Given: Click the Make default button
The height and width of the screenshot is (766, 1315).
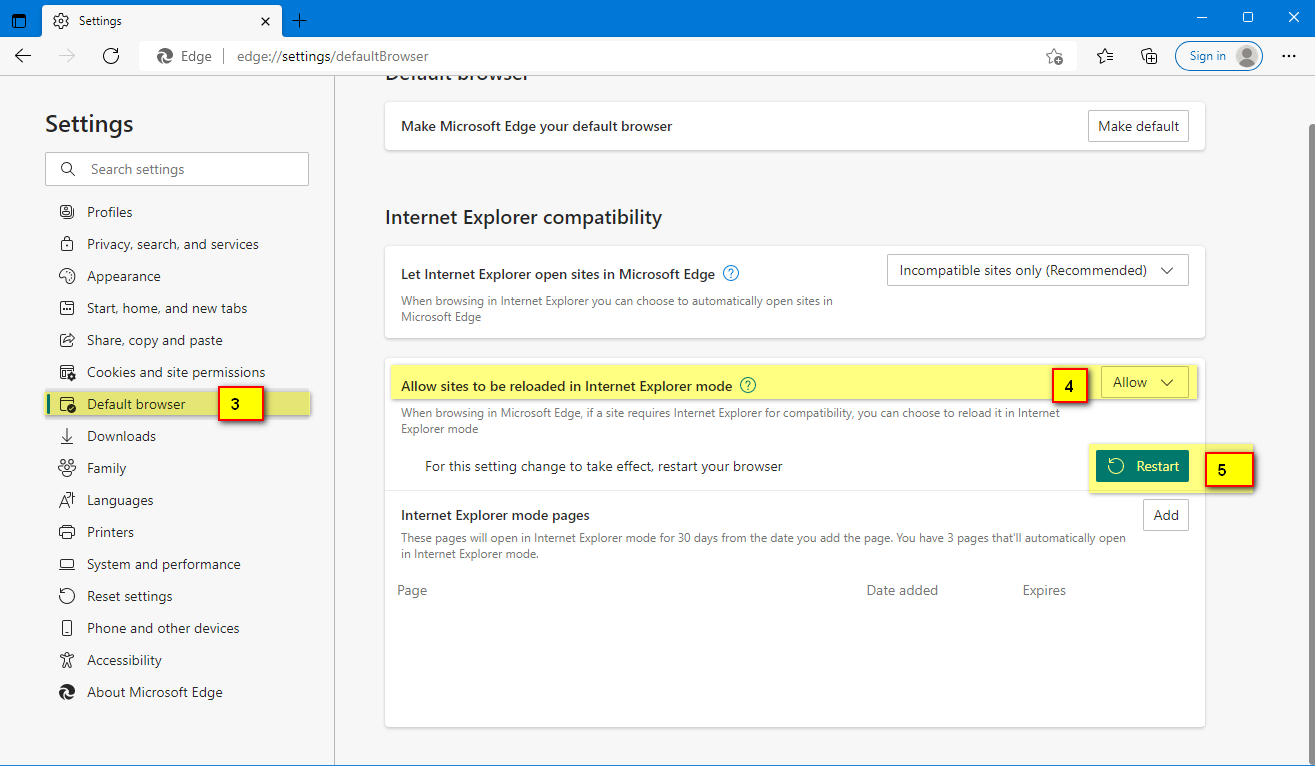Looking at the screenshot, I should click(1138, 126).
